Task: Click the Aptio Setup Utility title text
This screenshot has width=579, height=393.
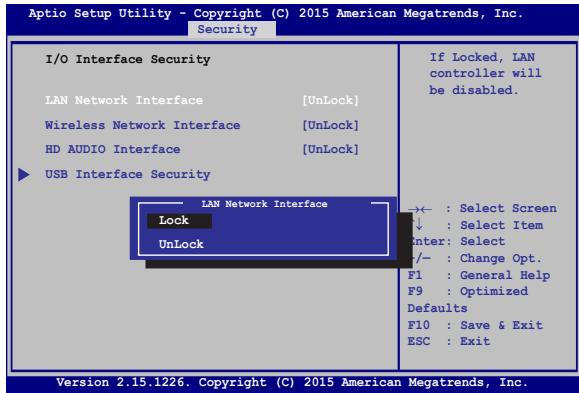Action: point(276,13)
